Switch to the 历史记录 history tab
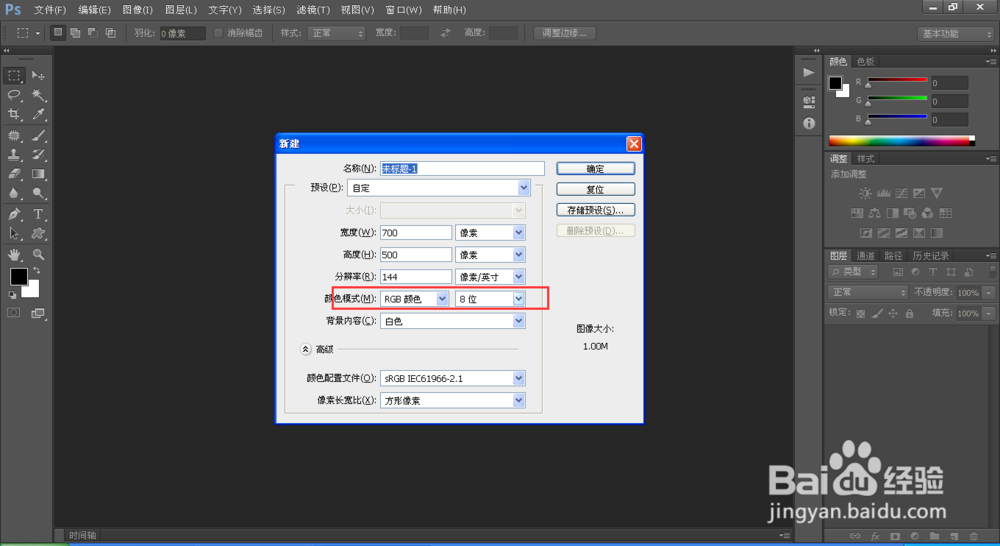1000x546 pixels. 930,255
